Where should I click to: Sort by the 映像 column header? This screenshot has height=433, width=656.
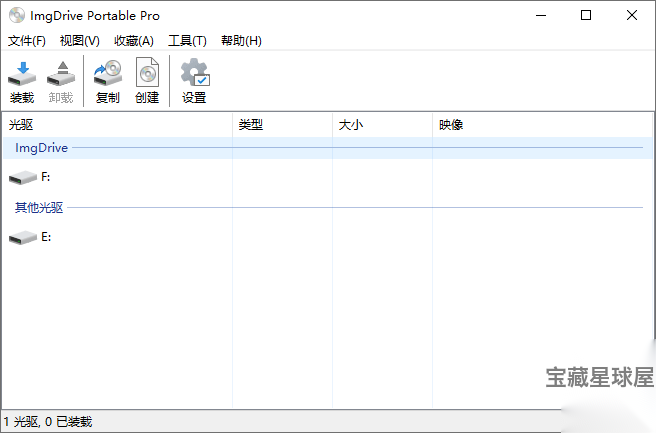[x=542, y=125]
